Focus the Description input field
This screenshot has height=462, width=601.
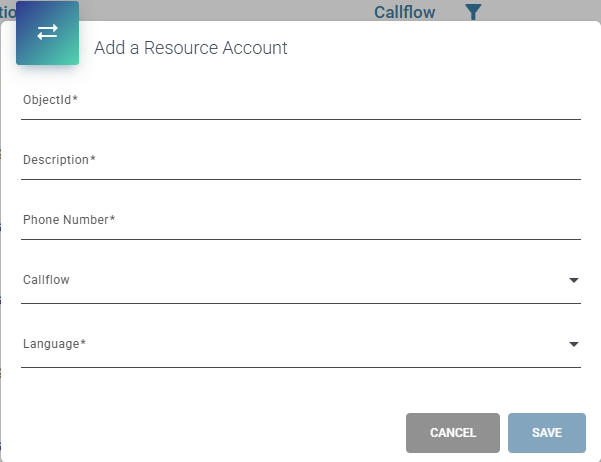pyautogui.click(x=301, y=163)
